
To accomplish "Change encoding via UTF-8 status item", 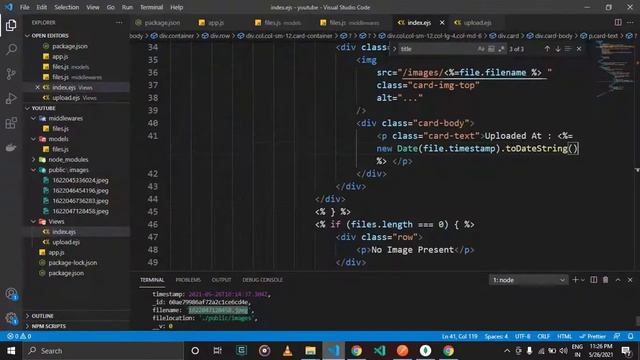I will tap(523, 336).
